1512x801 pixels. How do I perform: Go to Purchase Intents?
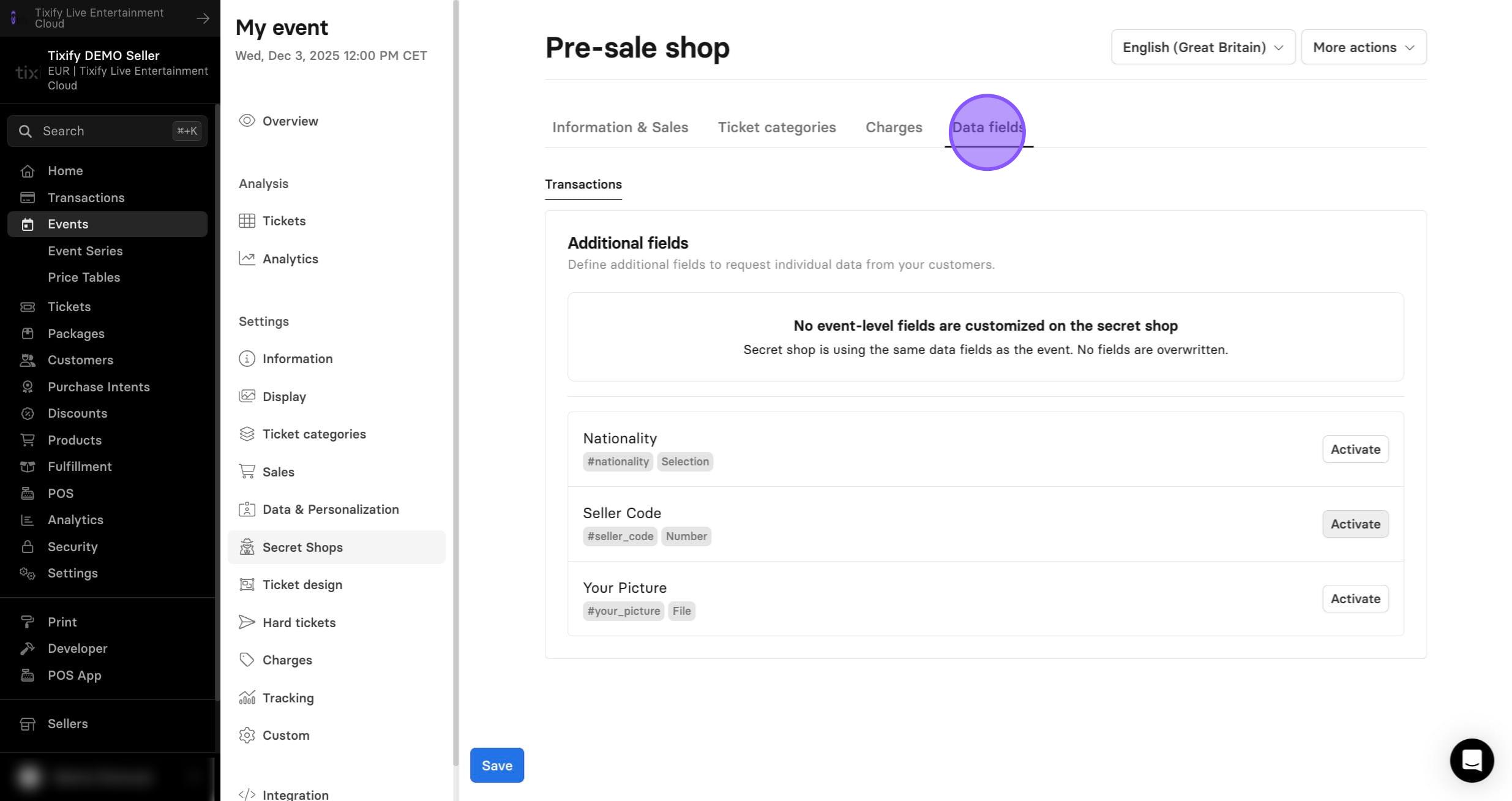click(99, 387)
